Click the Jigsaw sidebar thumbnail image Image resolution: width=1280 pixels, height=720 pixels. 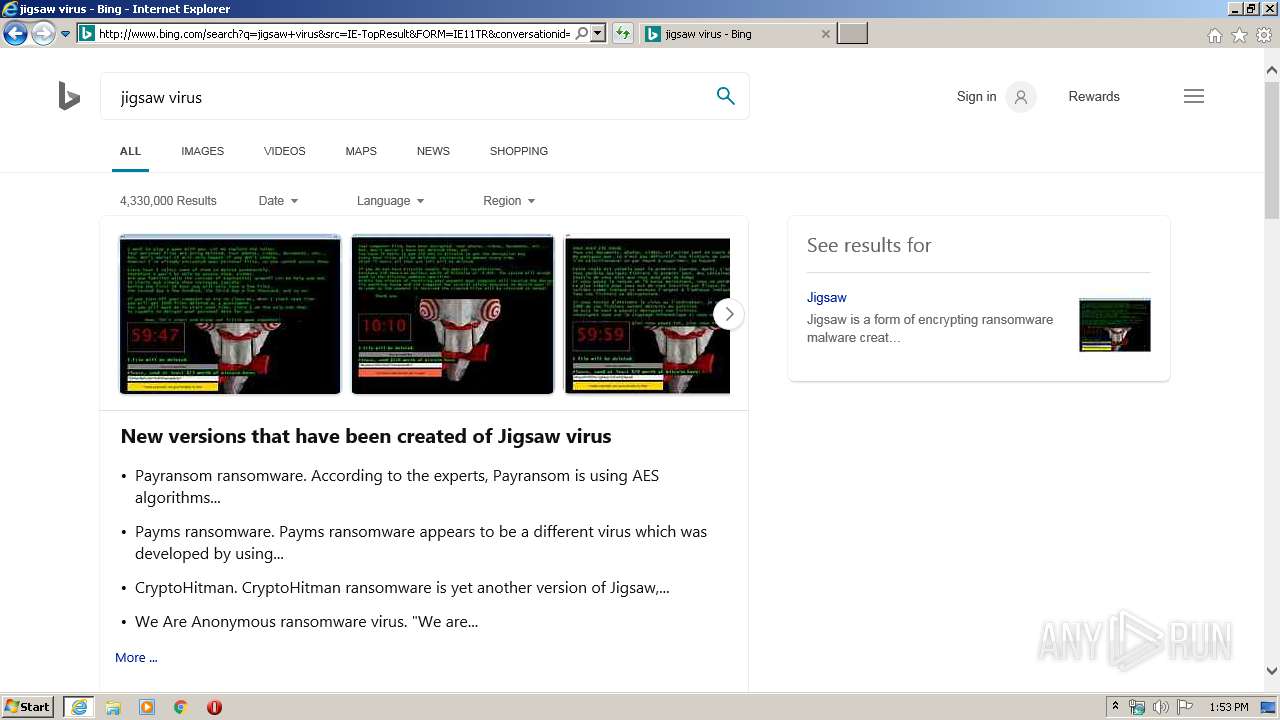pos(1115,324)
